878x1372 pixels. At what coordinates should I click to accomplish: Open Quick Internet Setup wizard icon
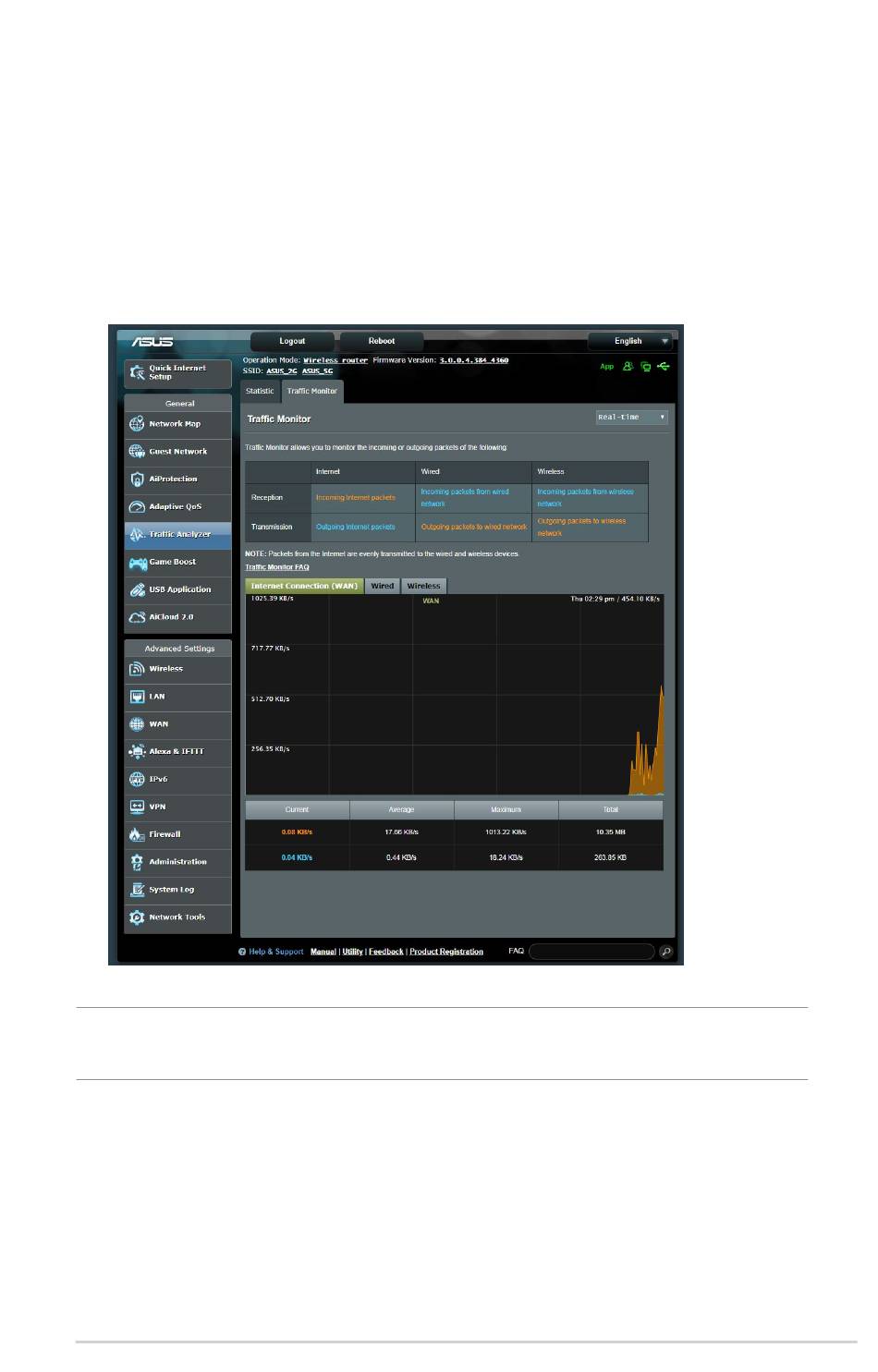tap(137, 372)
